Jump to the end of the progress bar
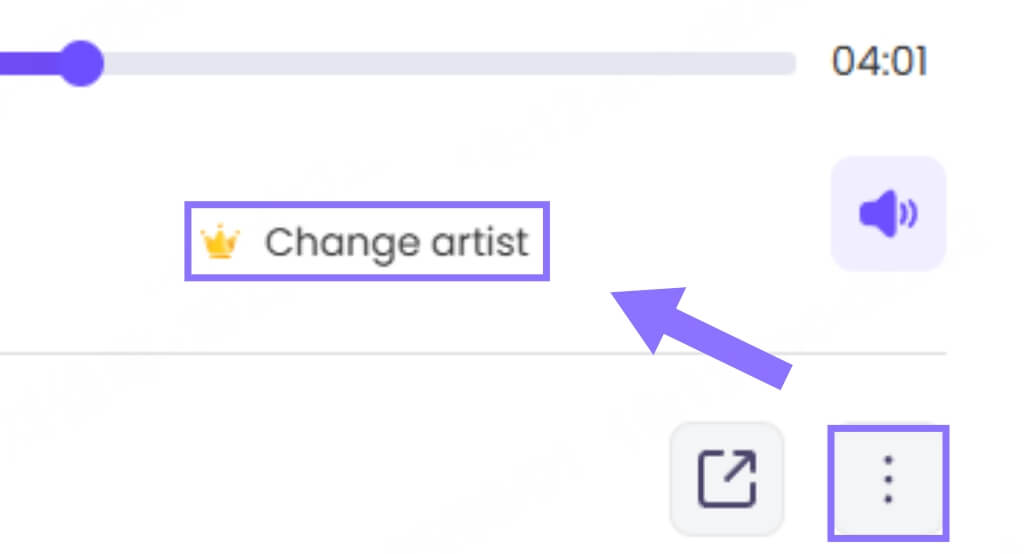Screen dimensions: 1024x554 790,64
